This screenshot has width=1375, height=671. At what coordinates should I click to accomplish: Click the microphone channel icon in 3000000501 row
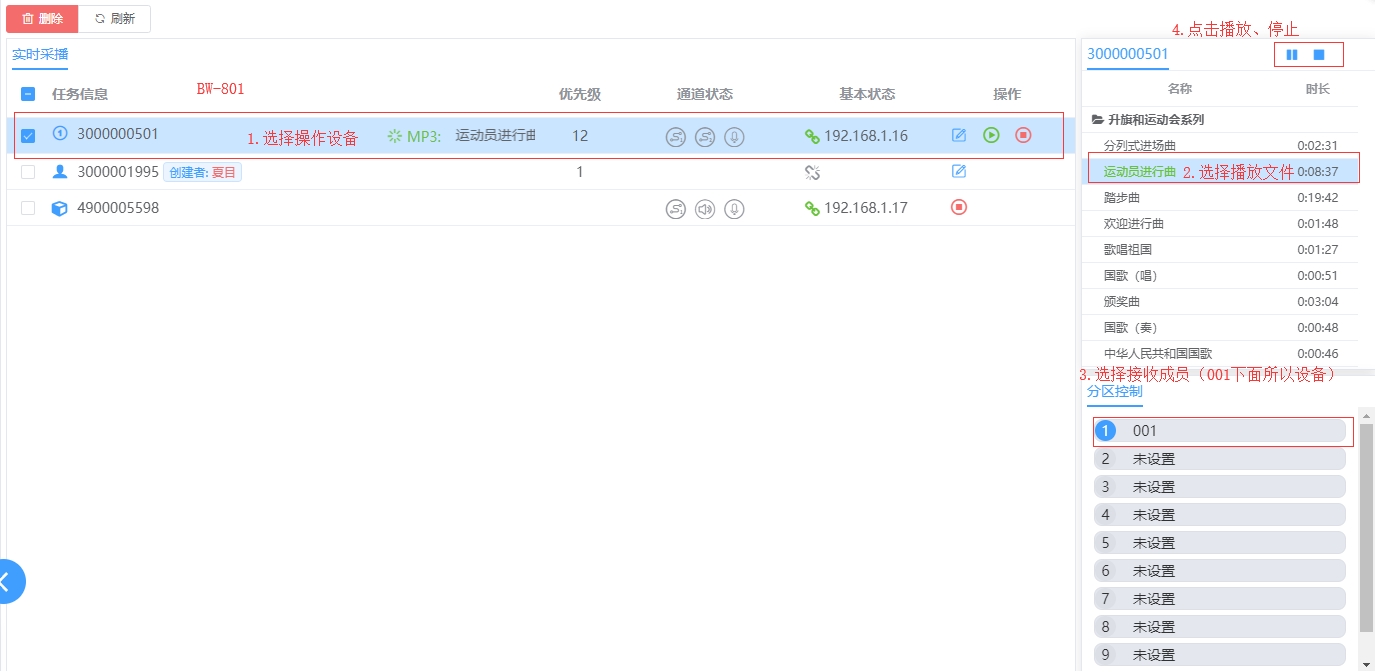(x=734, y=137)
